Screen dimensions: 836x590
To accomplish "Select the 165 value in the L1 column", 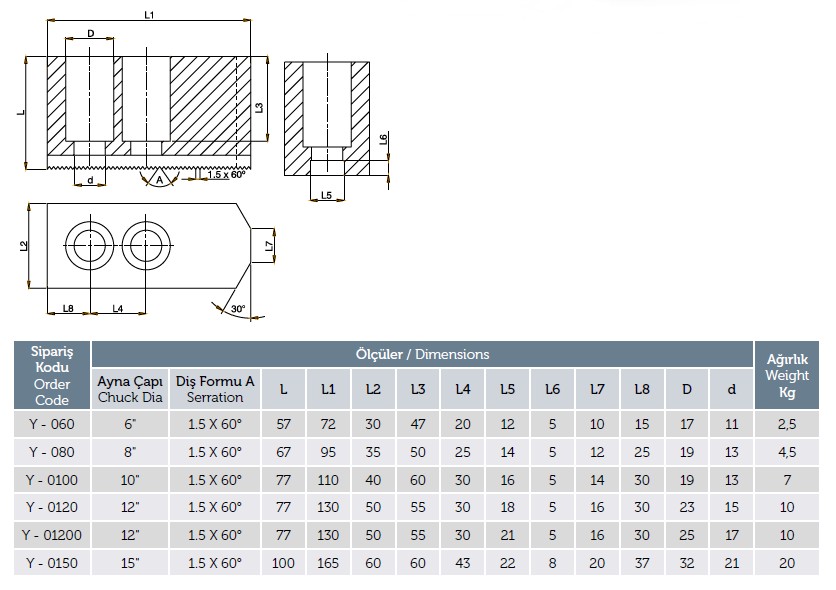I will (327, 564).
